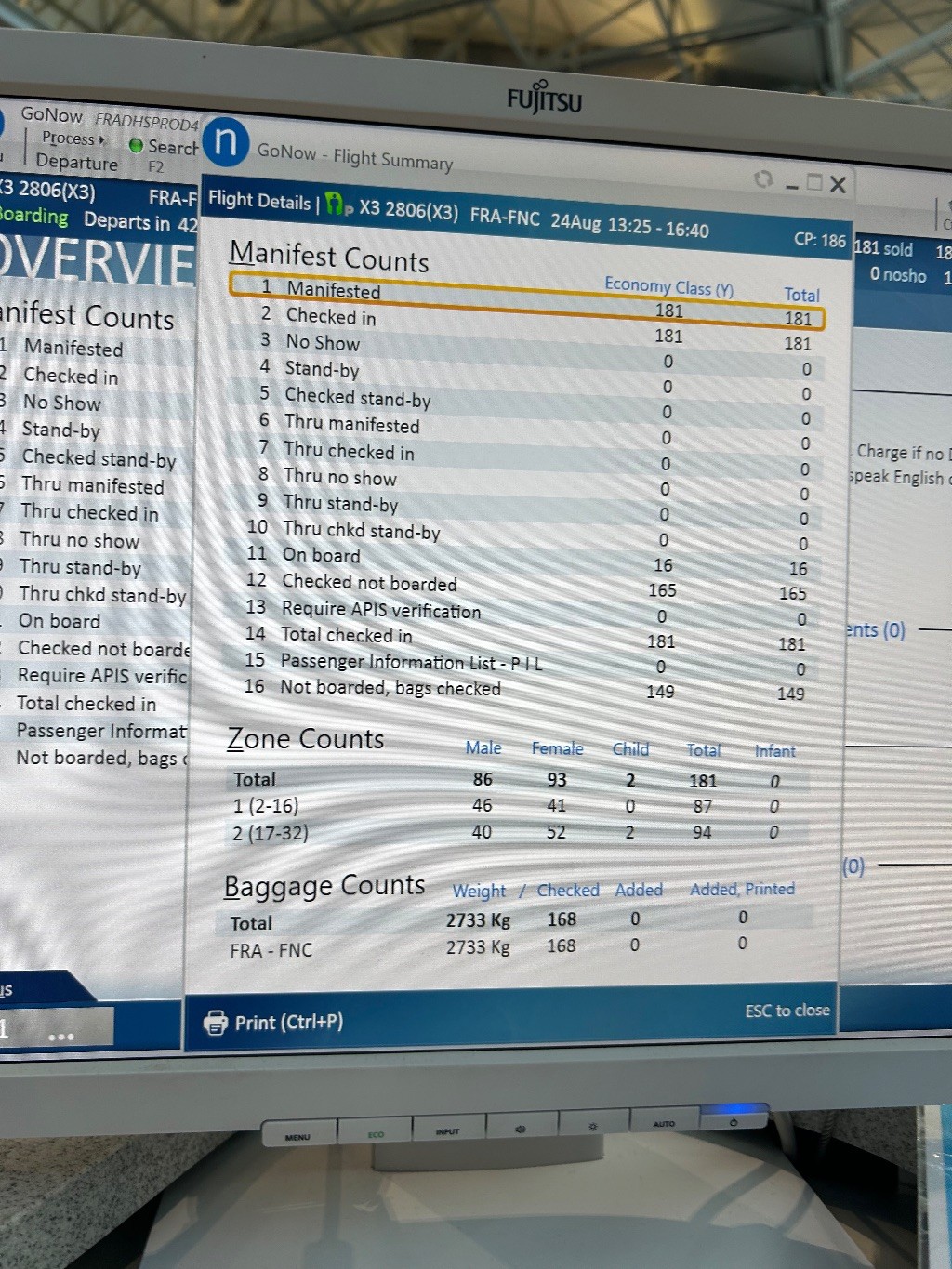Close the Flight Summary window with X
The width and height of the screenshot is (952, 1269).
(838, 184)
